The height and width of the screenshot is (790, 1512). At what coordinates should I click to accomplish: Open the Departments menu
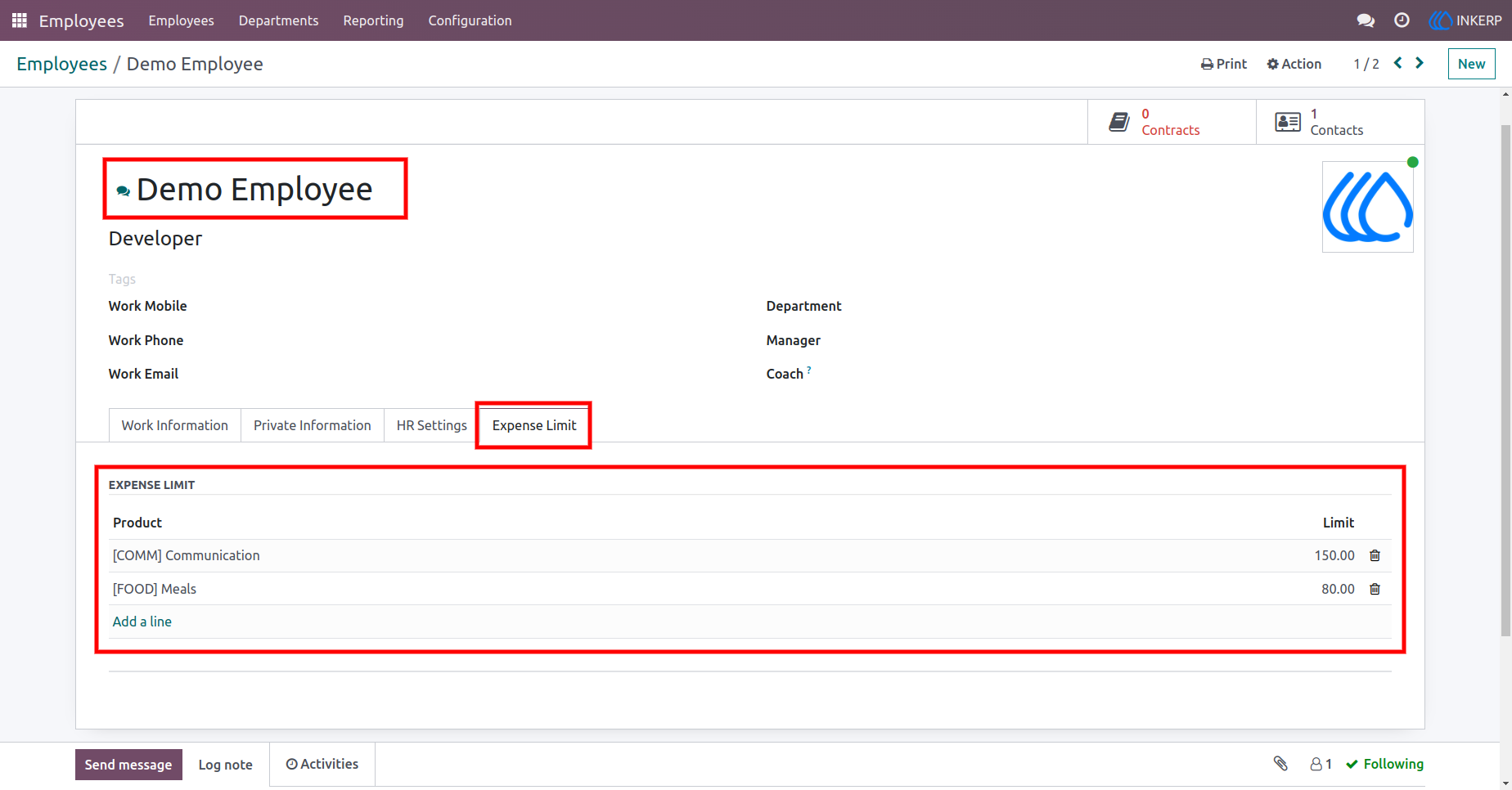279,20
